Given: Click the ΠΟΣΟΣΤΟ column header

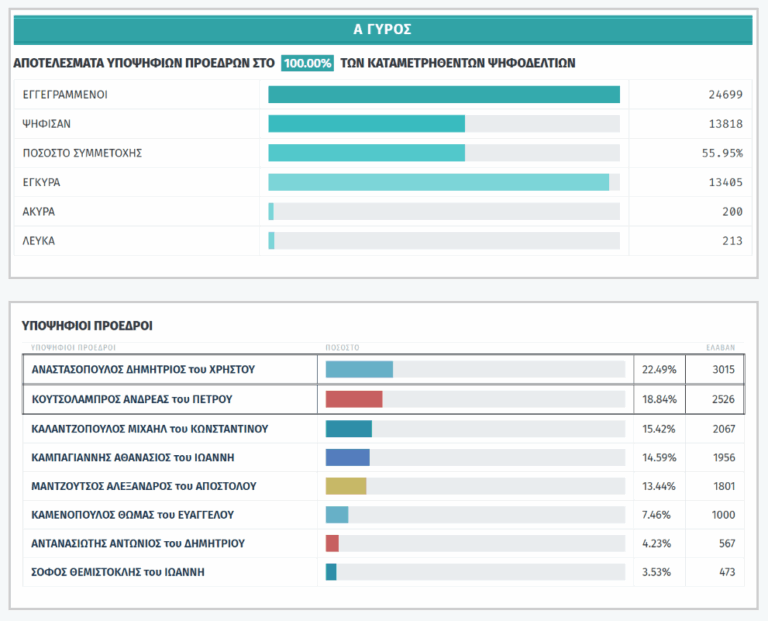Looking at the screenshot, I should pos(342,347).
